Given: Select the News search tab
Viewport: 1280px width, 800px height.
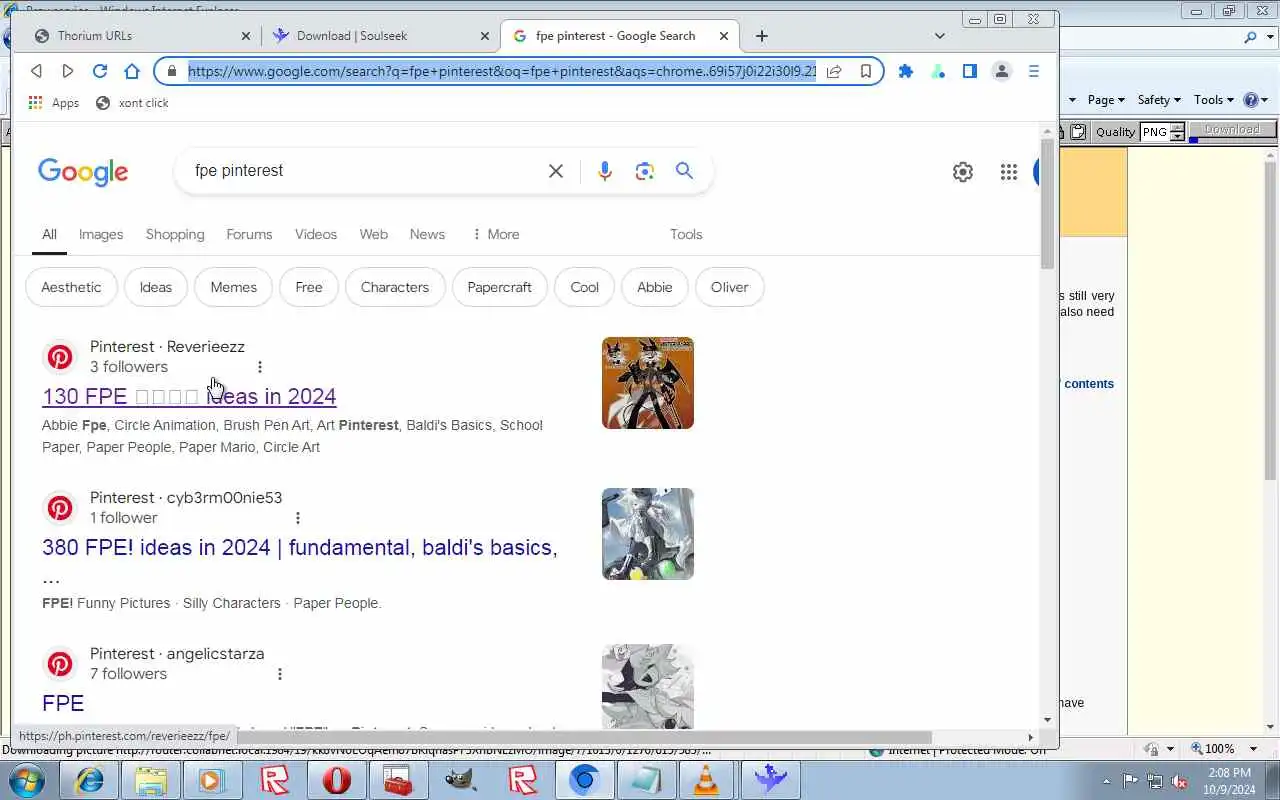Looking at the screenshot, I should pos(427,234).
